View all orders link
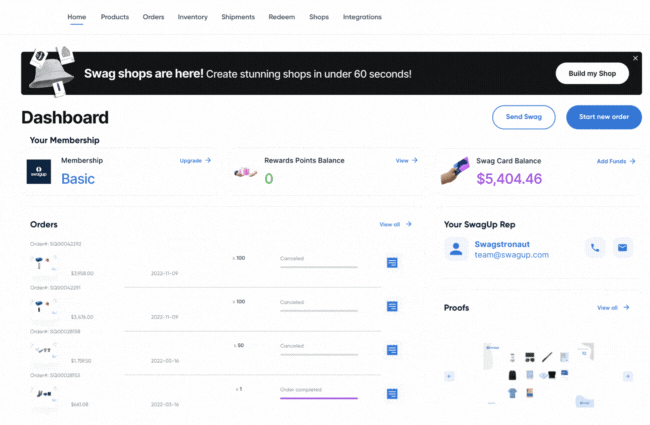Viewport: 650px width, 425px height. (x=390, y=224)
